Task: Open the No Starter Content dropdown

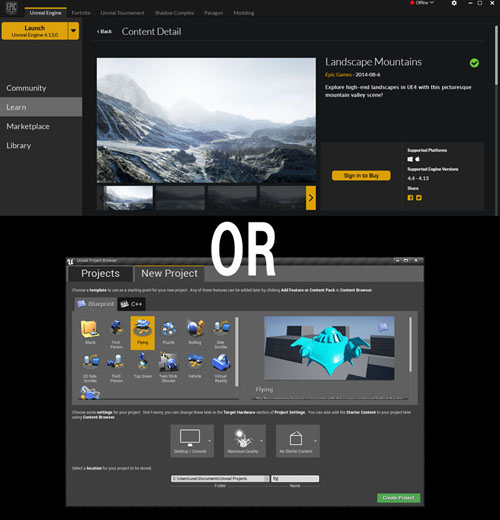Action: [x=298, y=441]
